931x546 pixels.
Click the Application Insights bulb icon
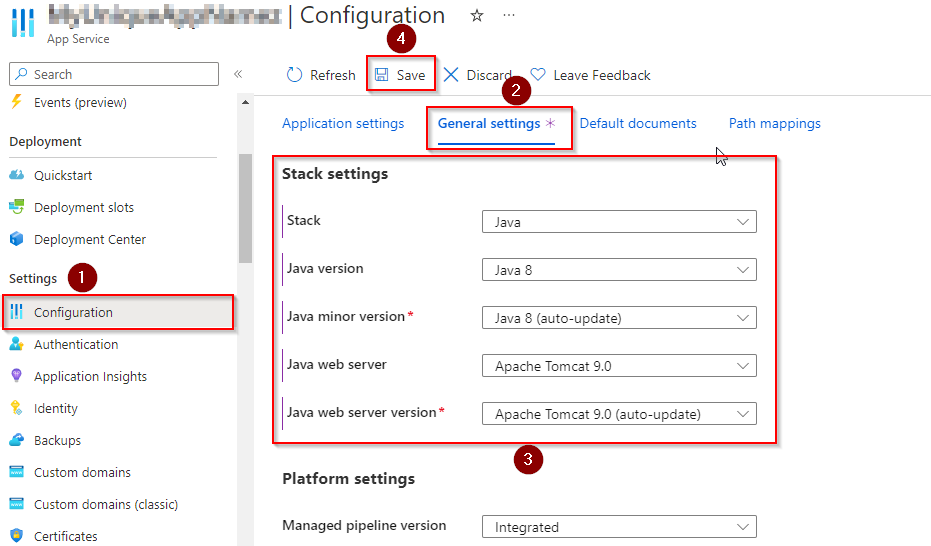tap(17, 376)
